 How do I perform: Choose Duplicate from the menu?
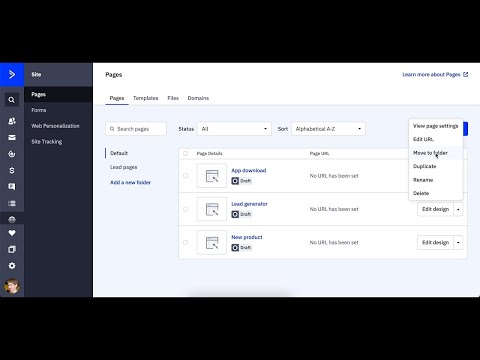pos(435,166)
